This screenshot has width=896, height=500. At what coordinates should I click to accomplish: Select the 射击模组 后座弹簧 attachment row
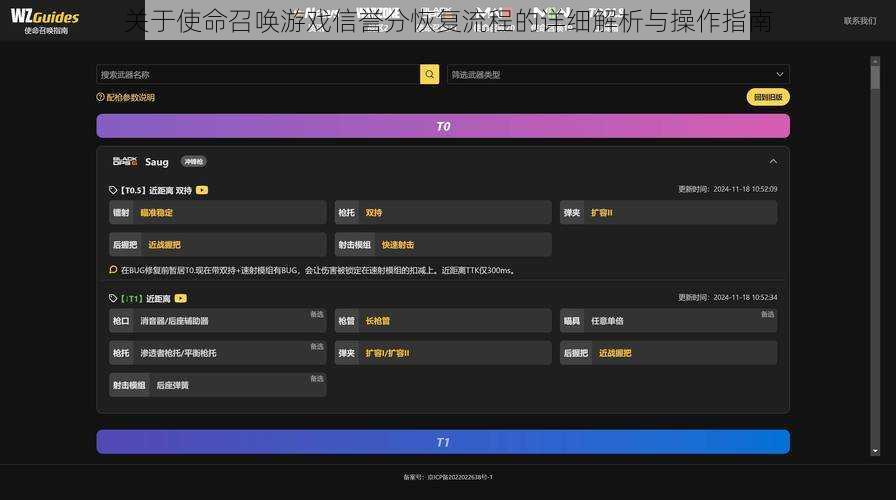pyautogui.click(x=218, y=385)
